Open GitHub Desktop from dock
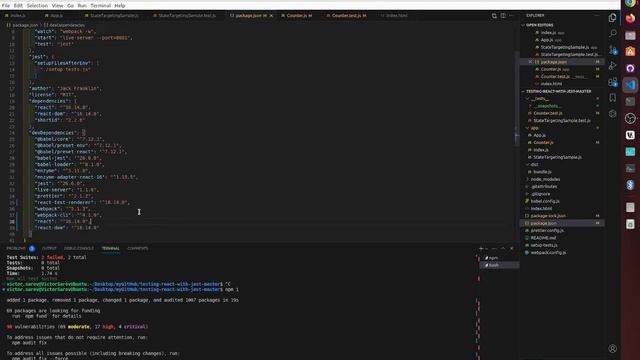The image size is (640, 360). click(630, 68)
